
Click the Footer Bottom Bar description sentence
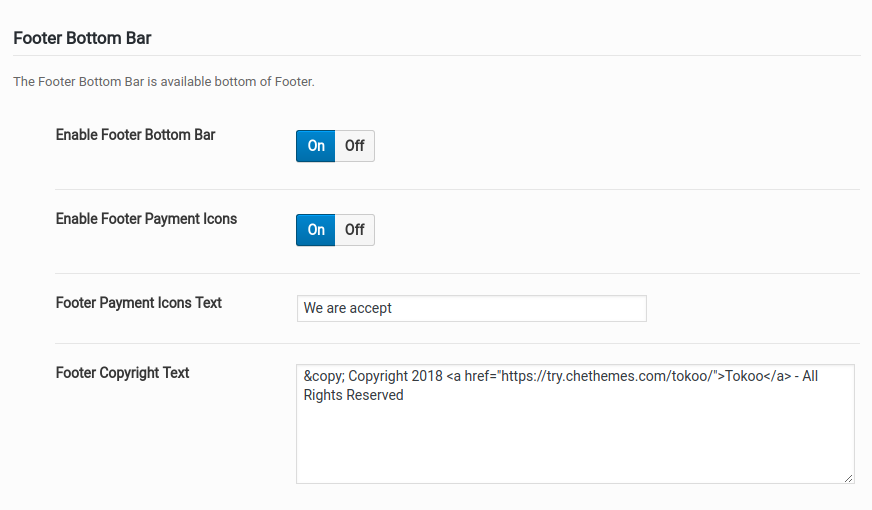coord(164,82)
